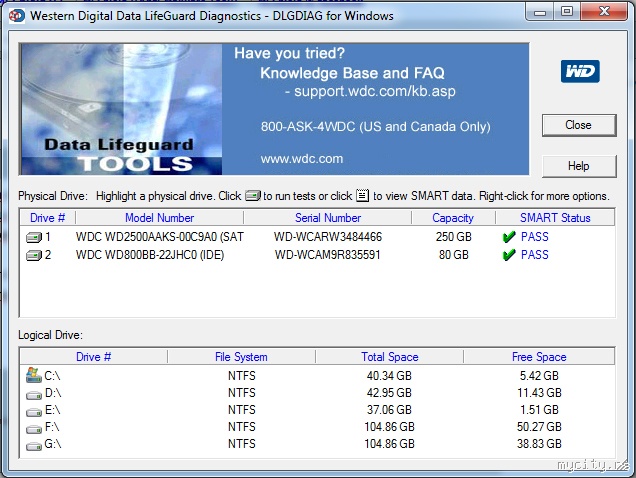Click the 250 GB capacity cell

[x=453, y=237]
